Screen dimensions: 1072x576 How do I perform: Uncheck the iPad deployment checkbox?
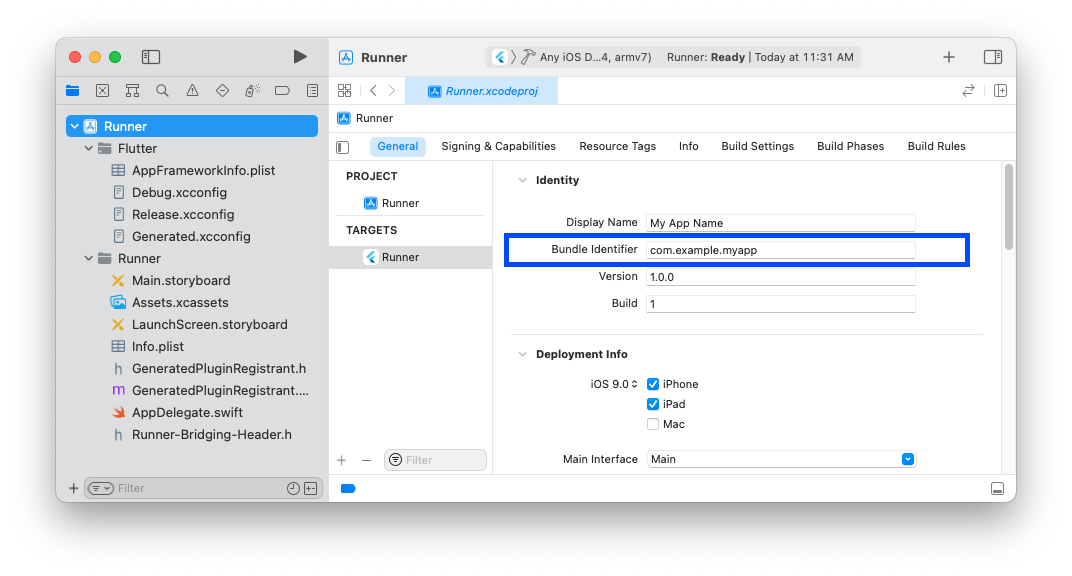(653, 404)
